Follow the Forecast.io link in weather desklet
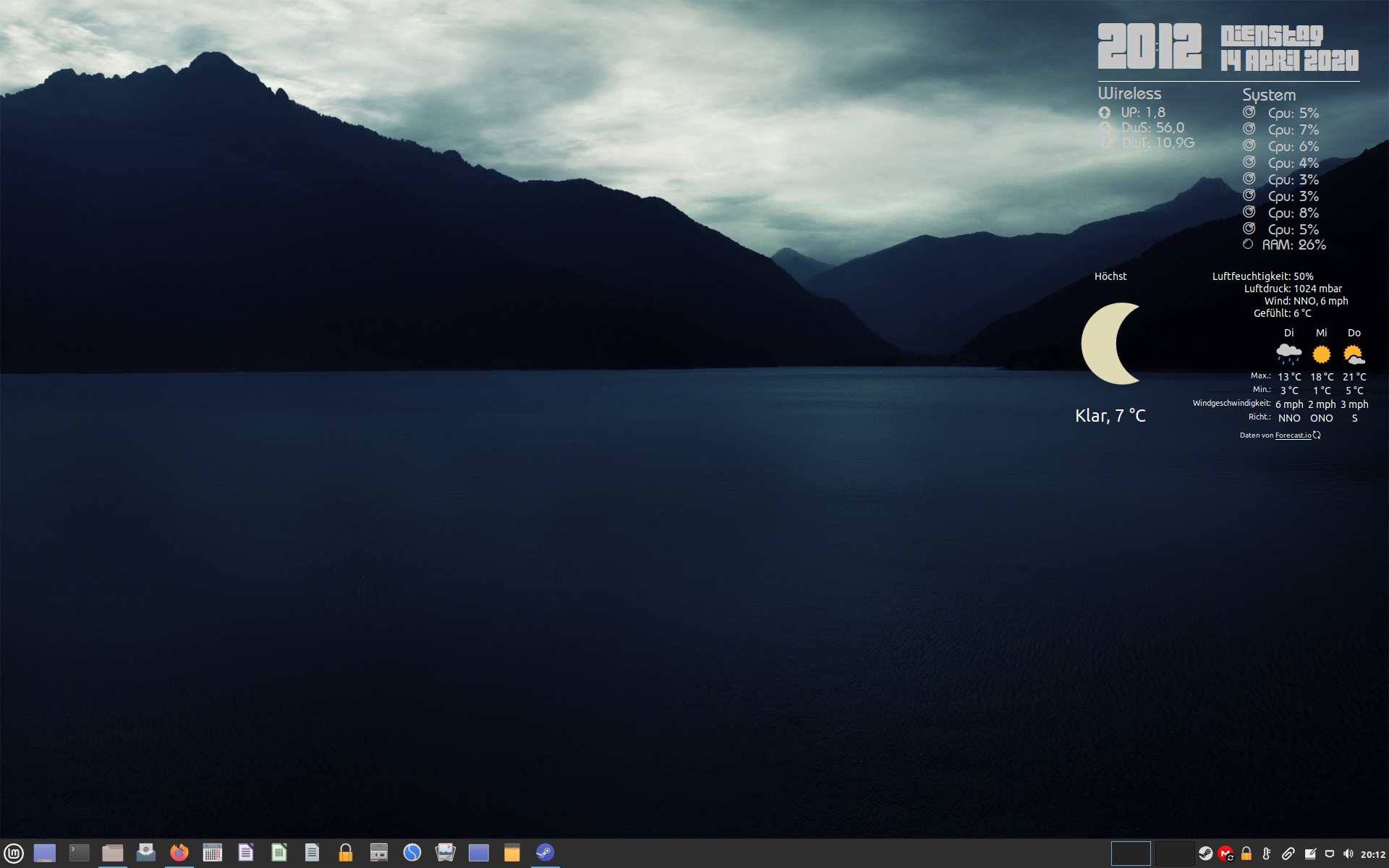This screenshot has width=1389, height=868. [x=1293, y=435]
